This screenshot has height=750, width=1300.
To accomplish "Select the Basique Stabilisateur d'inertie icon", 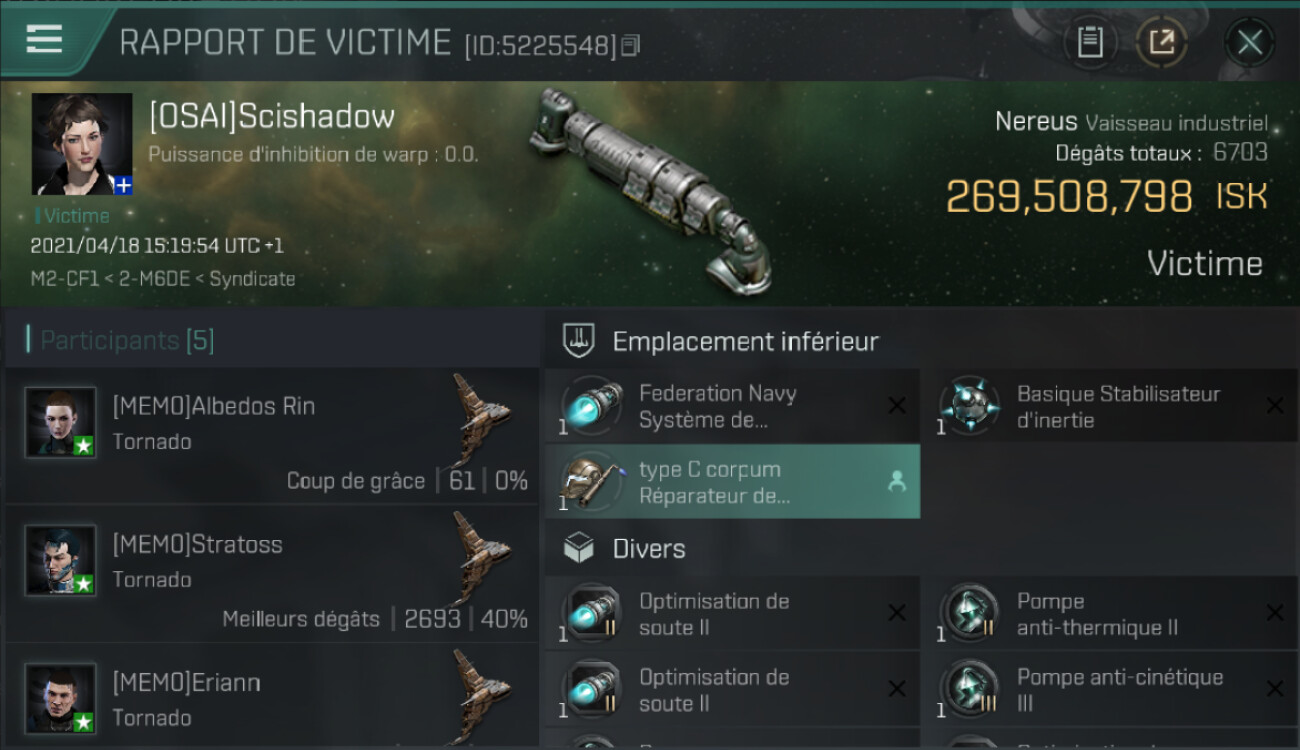I will point(970,407).
